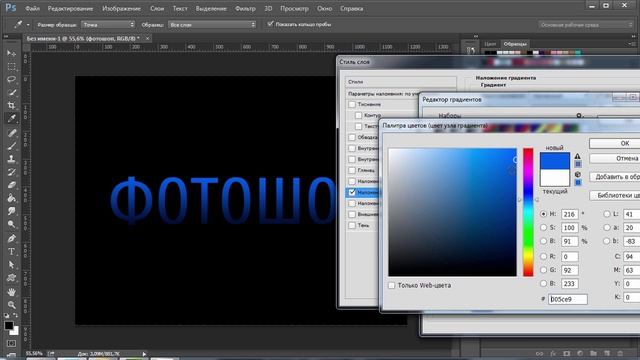Uncheck the checked gradient overlay checkbox
This screenshot has height=360, width=640.
click(352, 192)
